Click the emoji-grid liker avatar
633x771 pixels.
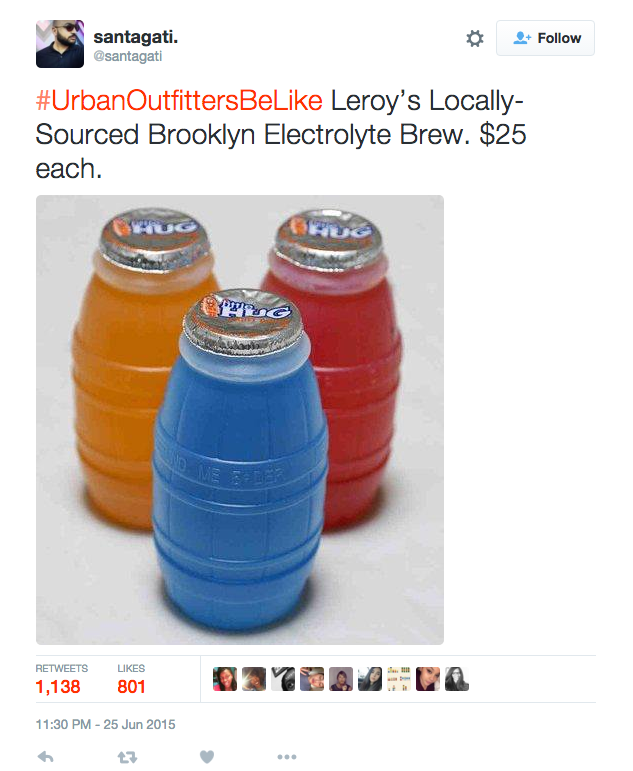[399, 679]
